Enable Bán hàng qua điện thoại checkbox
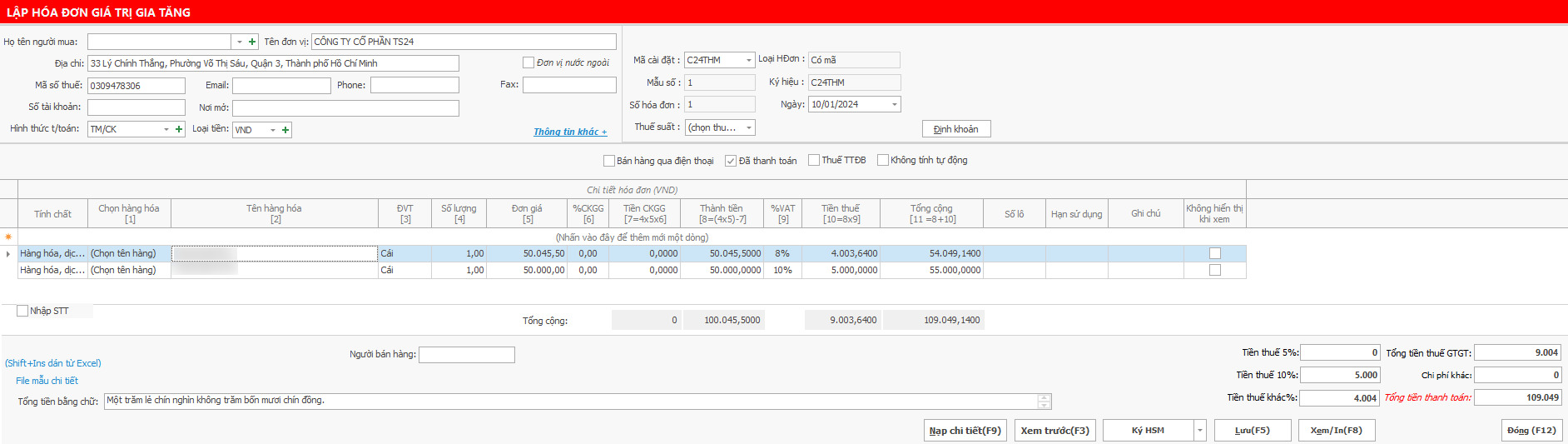The width and height of the screenshot is (1568, 444). coord(608,161)
